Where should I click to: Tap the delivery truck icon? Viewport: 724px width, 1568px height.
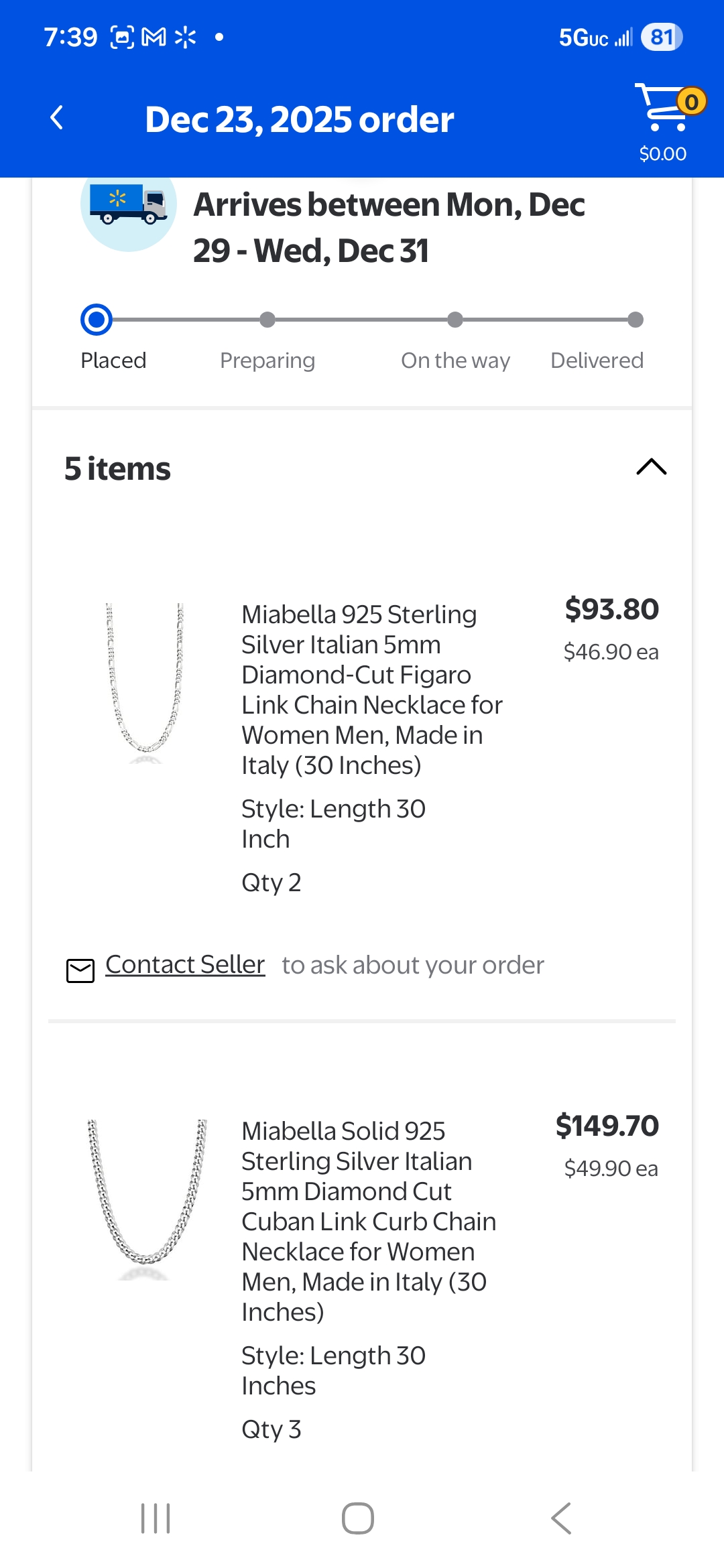[x=129, y=204]
